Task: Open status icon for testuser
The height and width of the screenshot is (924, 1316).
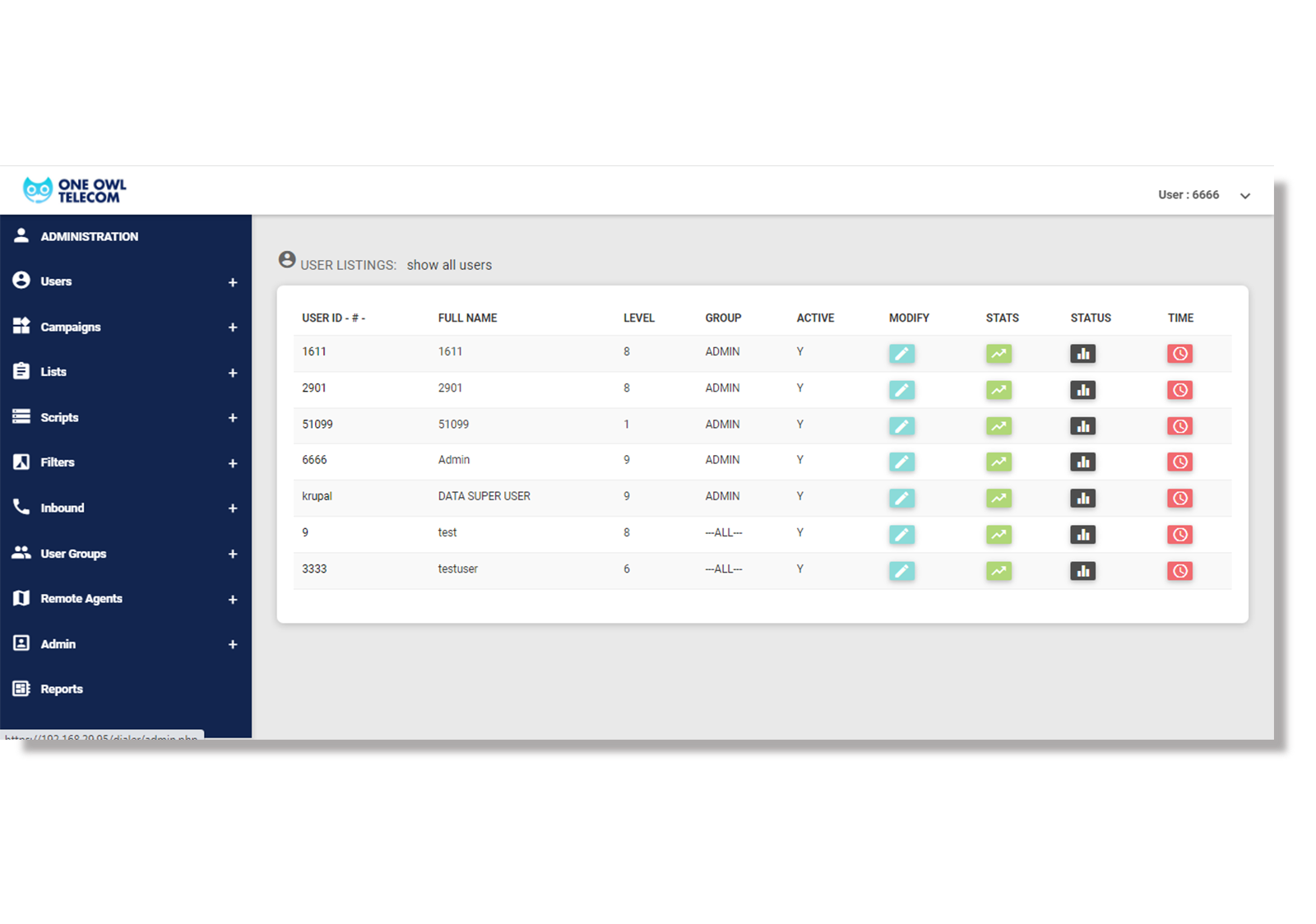Action: click(x=1082, y=570)
